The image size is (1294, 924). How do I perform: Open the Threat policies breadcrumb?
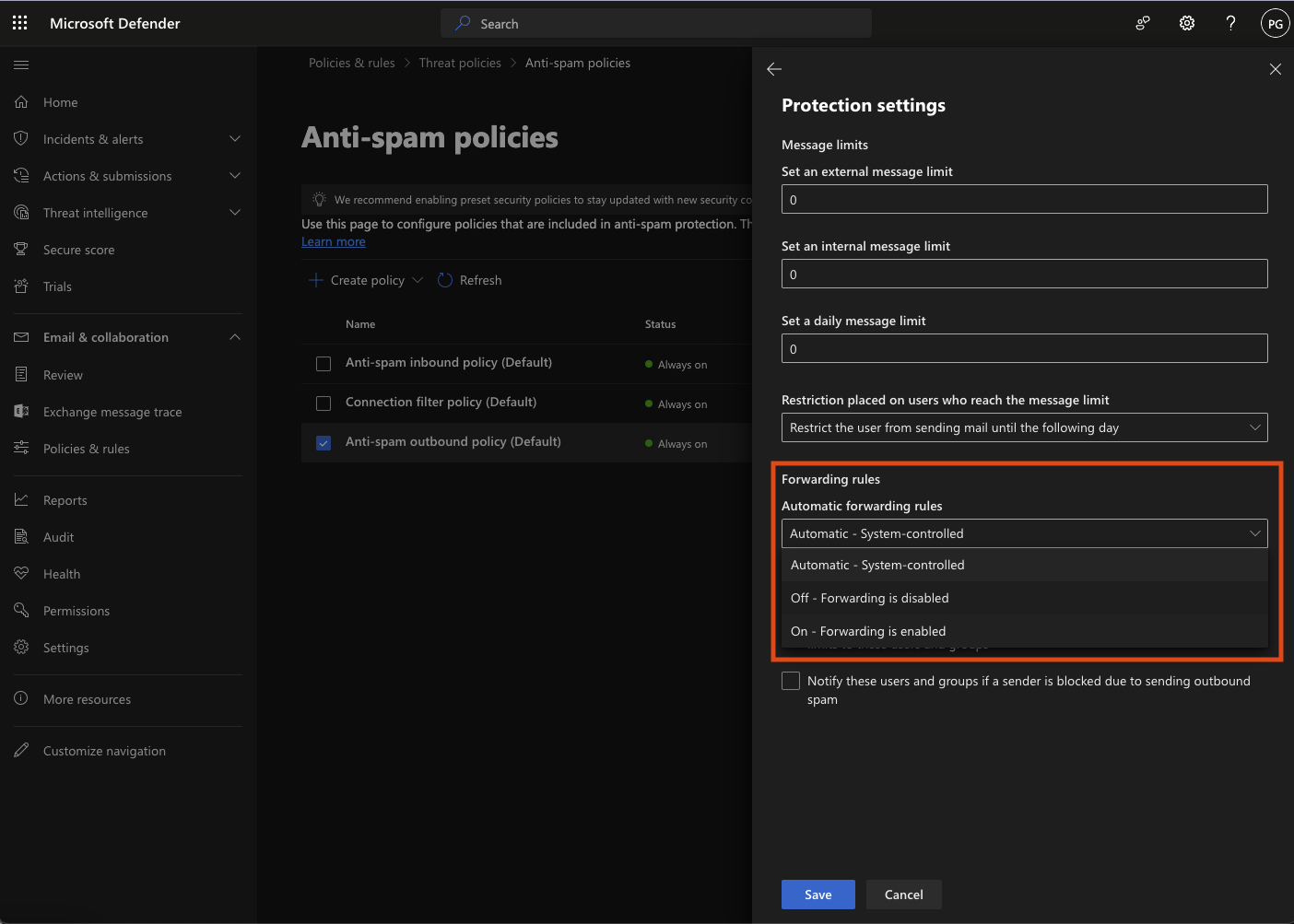pos(460,63)
